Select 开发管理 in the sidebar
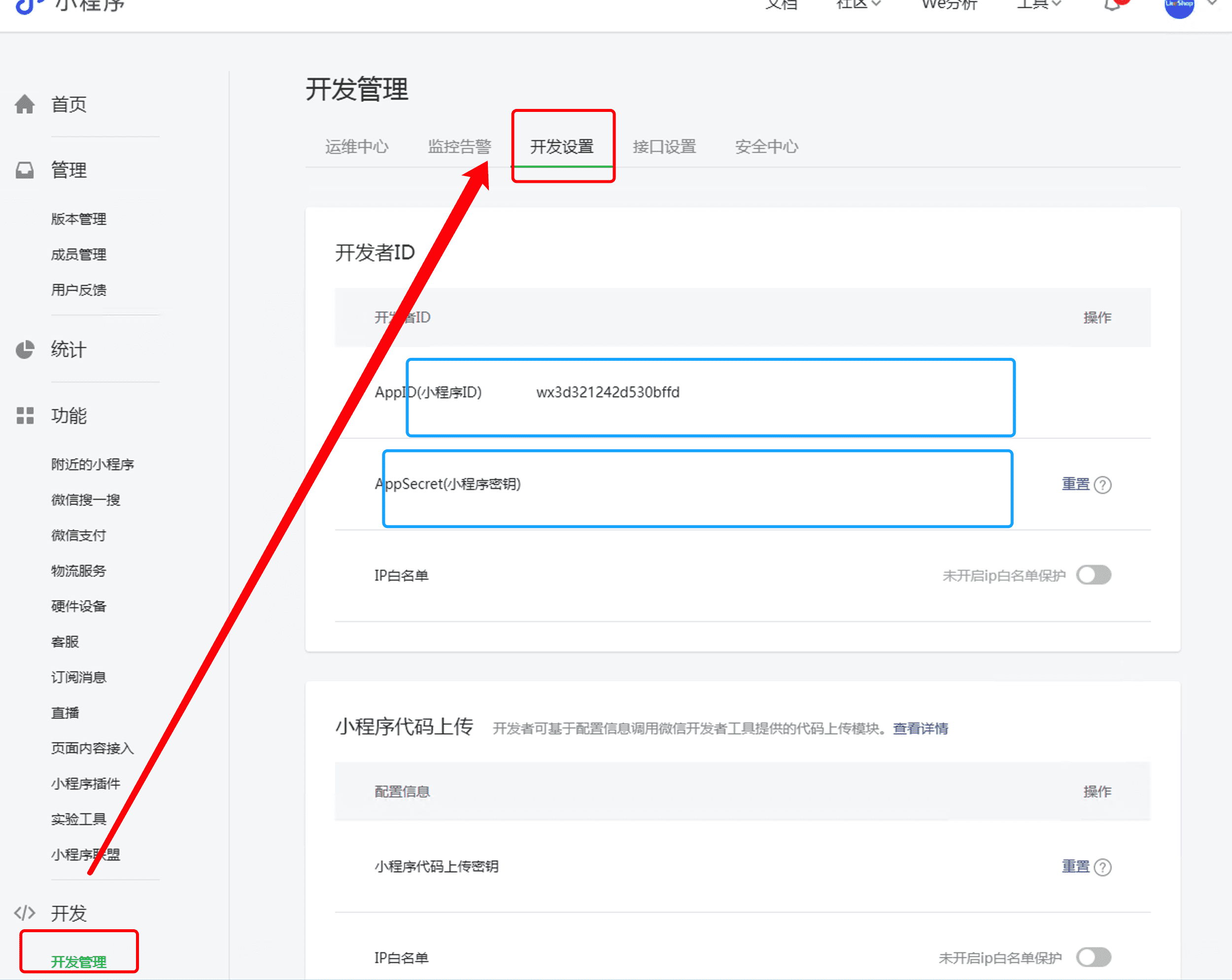 [78, 962]
